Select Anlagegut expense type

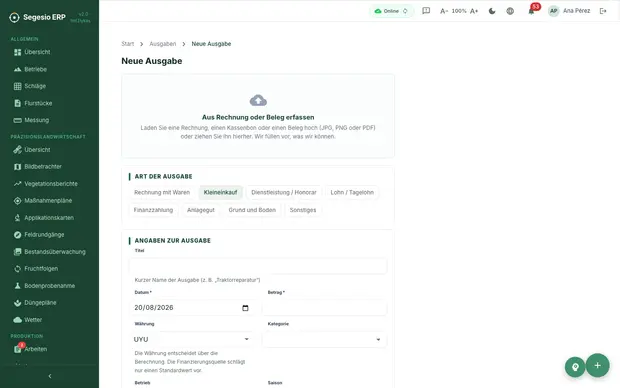(x=200, y=210)
